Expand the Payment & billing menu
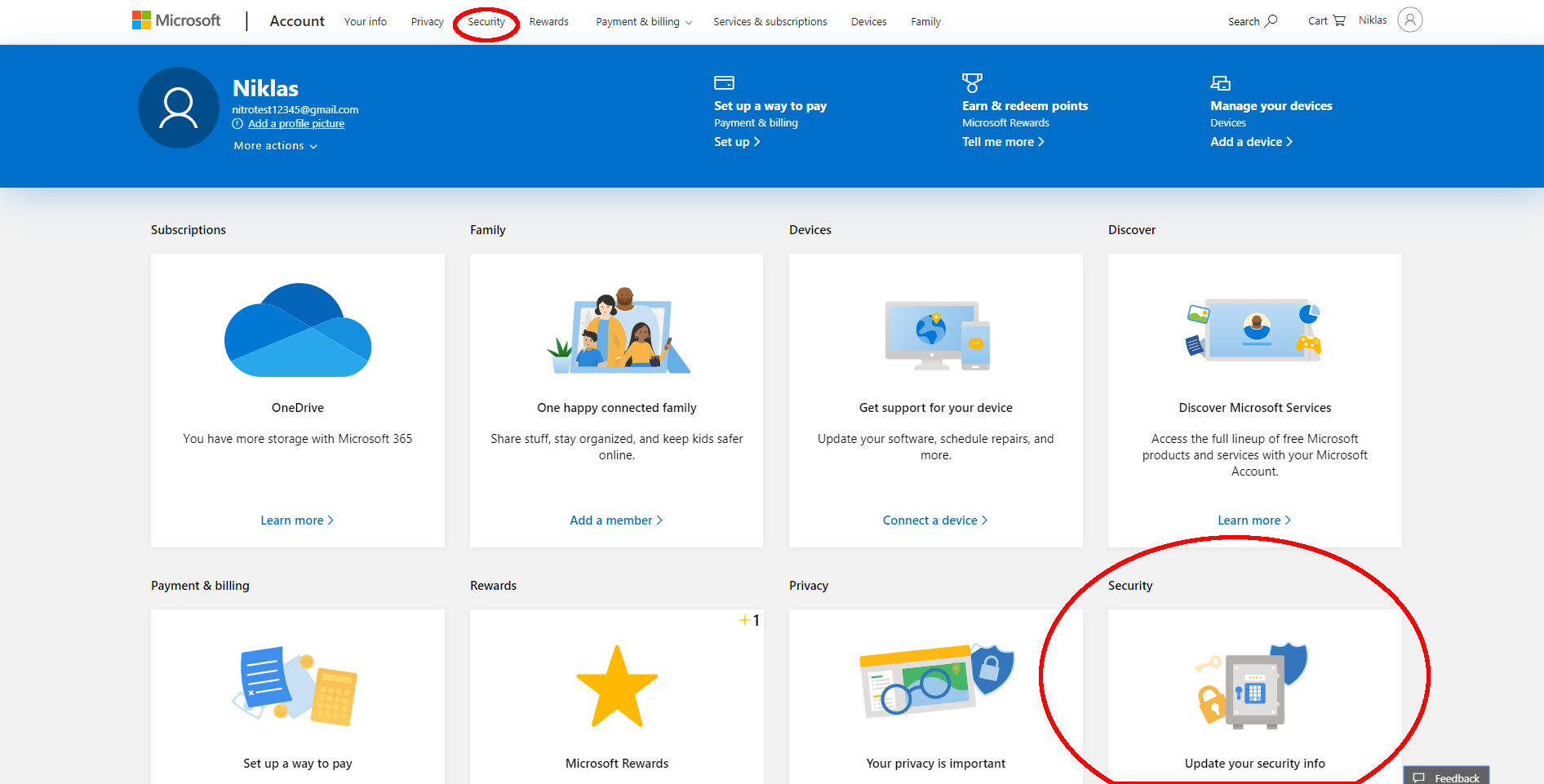The width and height of the screenshot is (1544, 784). pyautogui.click(x=644, y=22)
